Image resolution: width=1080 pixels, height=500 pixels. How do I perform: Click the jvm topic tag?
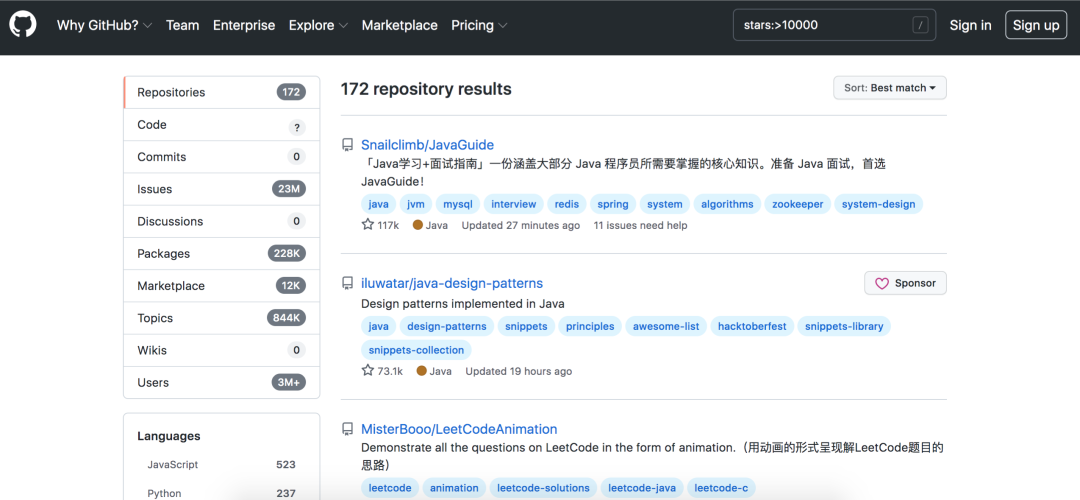point(415,204)
